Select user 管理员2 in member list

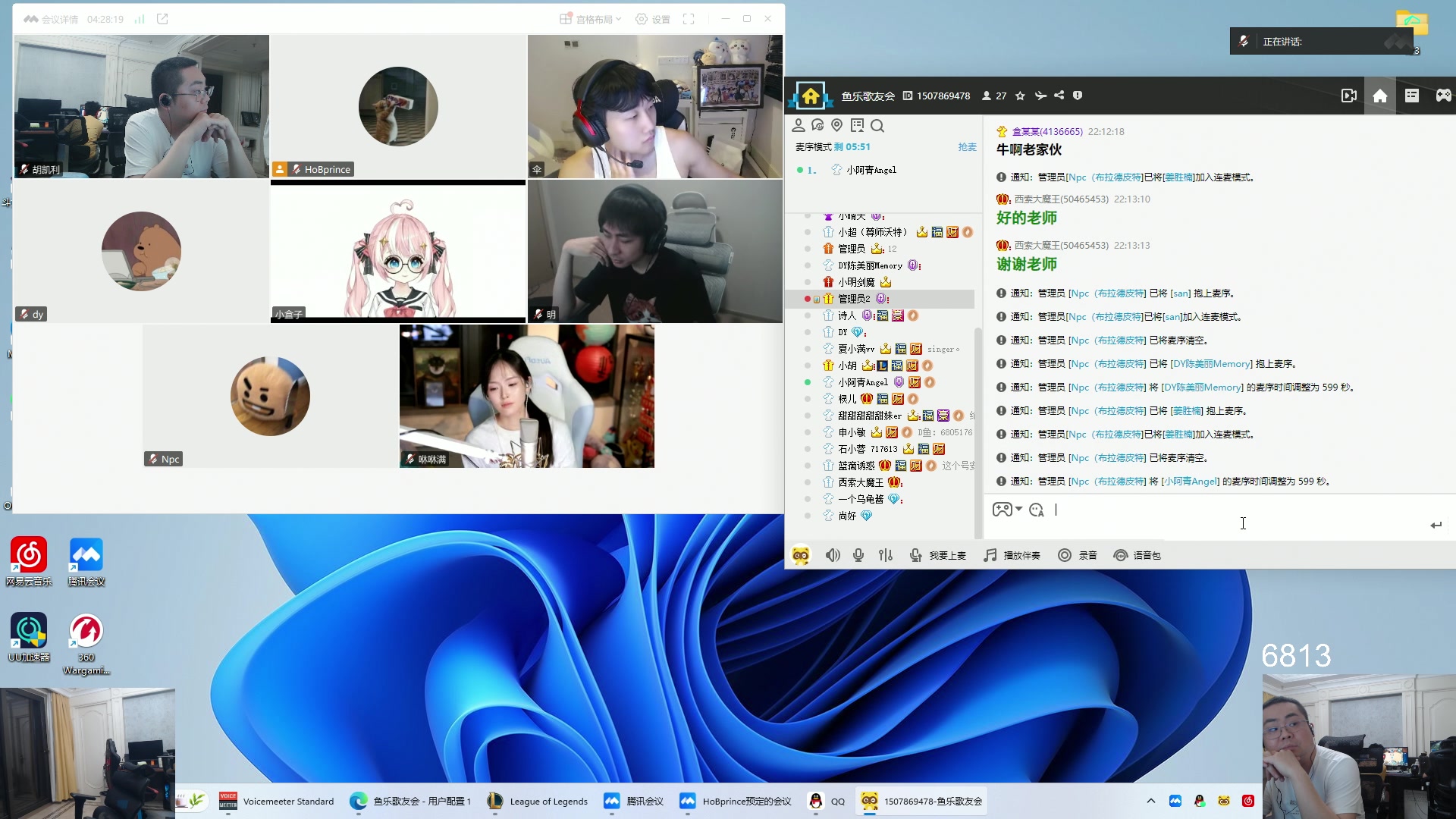pyautogui.click(x=880, y=299)
